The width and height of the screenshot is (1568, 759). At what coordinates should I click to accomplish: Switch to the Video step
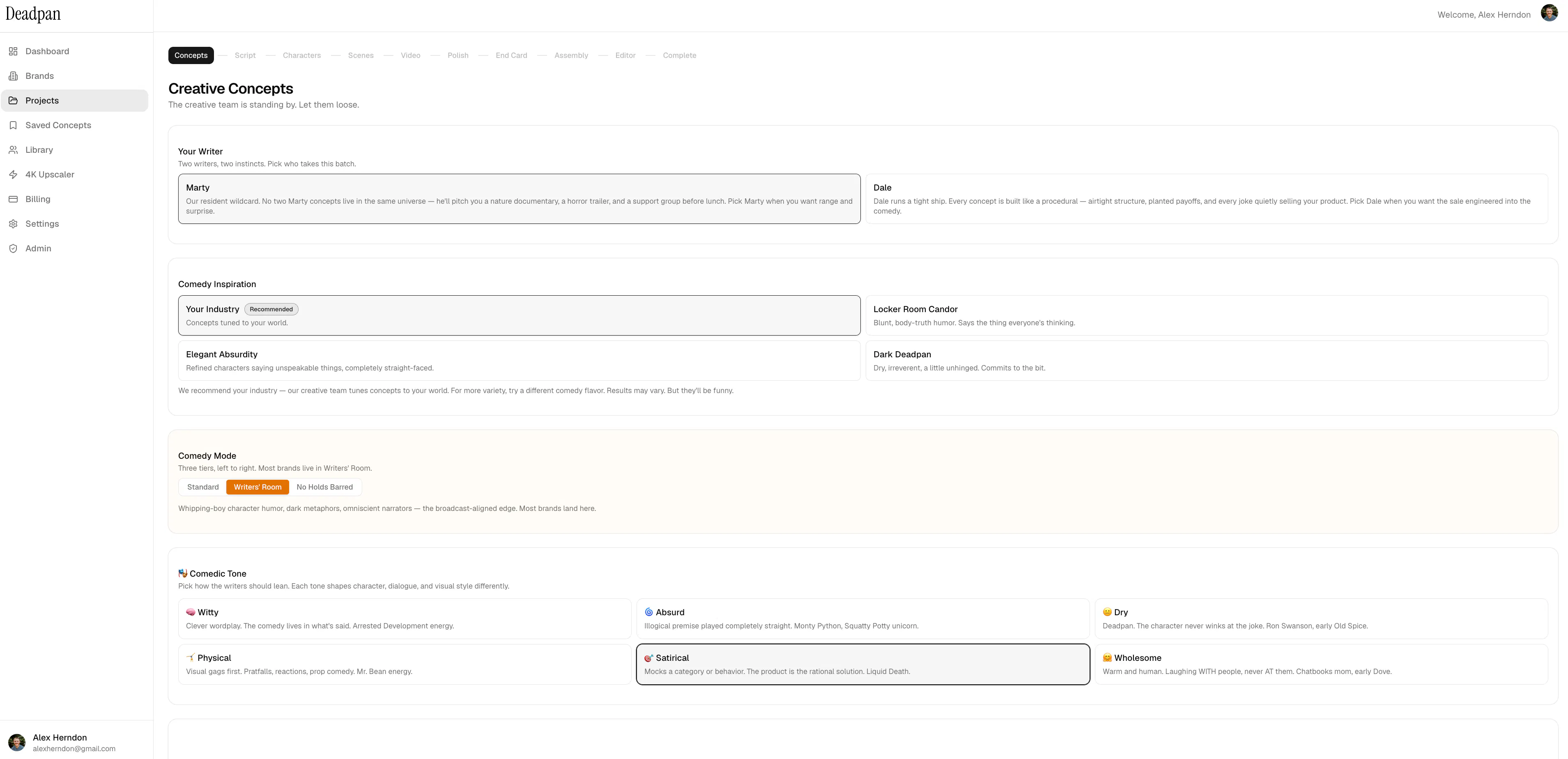[x=411, y=55]
